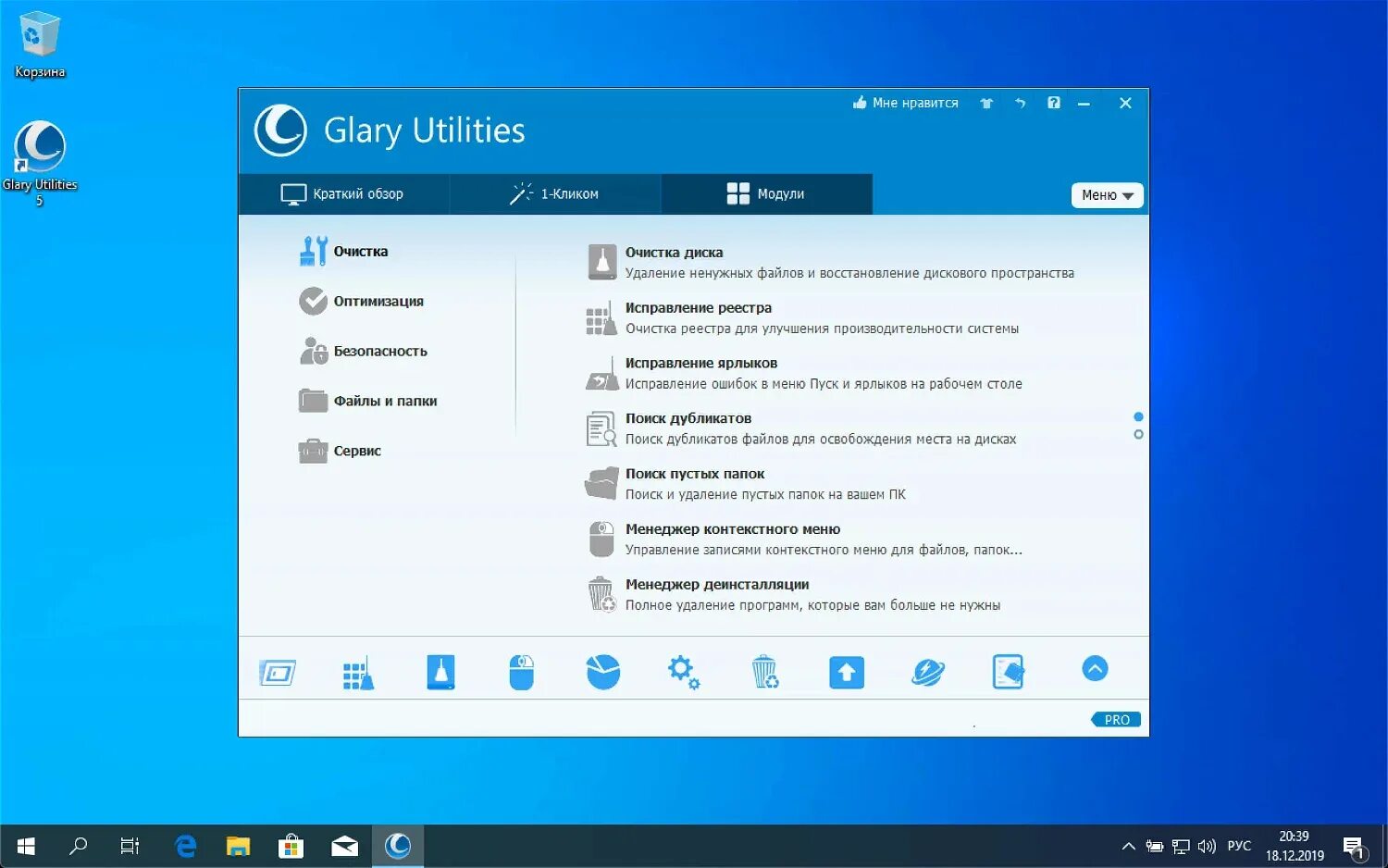Click the gears Process Manager icon
The image size is (1388, 868).
(x=684, y=673)
